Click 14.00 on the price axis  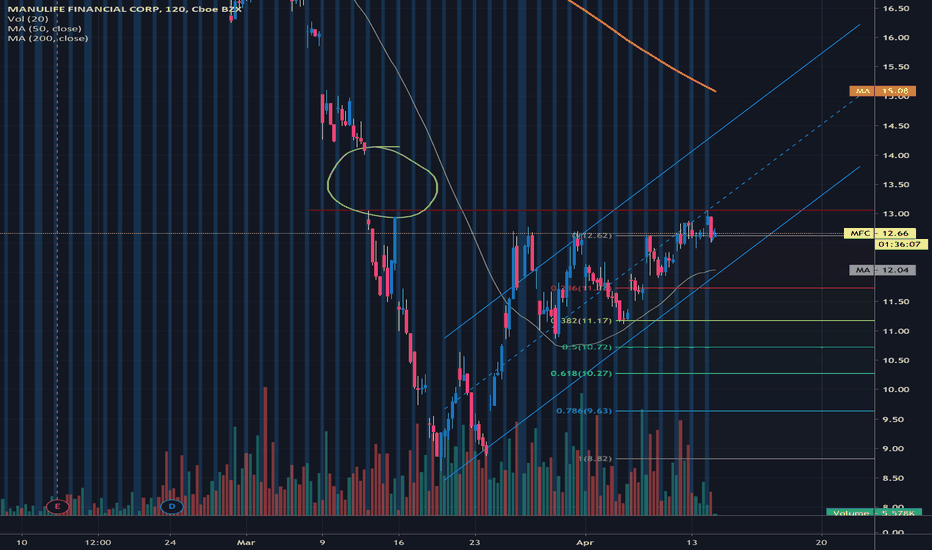(x=896, y=155)
